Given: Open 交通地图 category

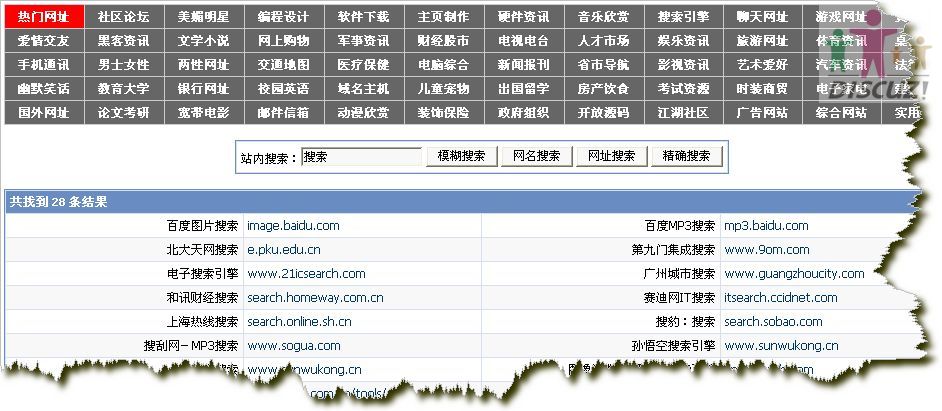Looking at the screenshot, I should [x=284, y=65].
